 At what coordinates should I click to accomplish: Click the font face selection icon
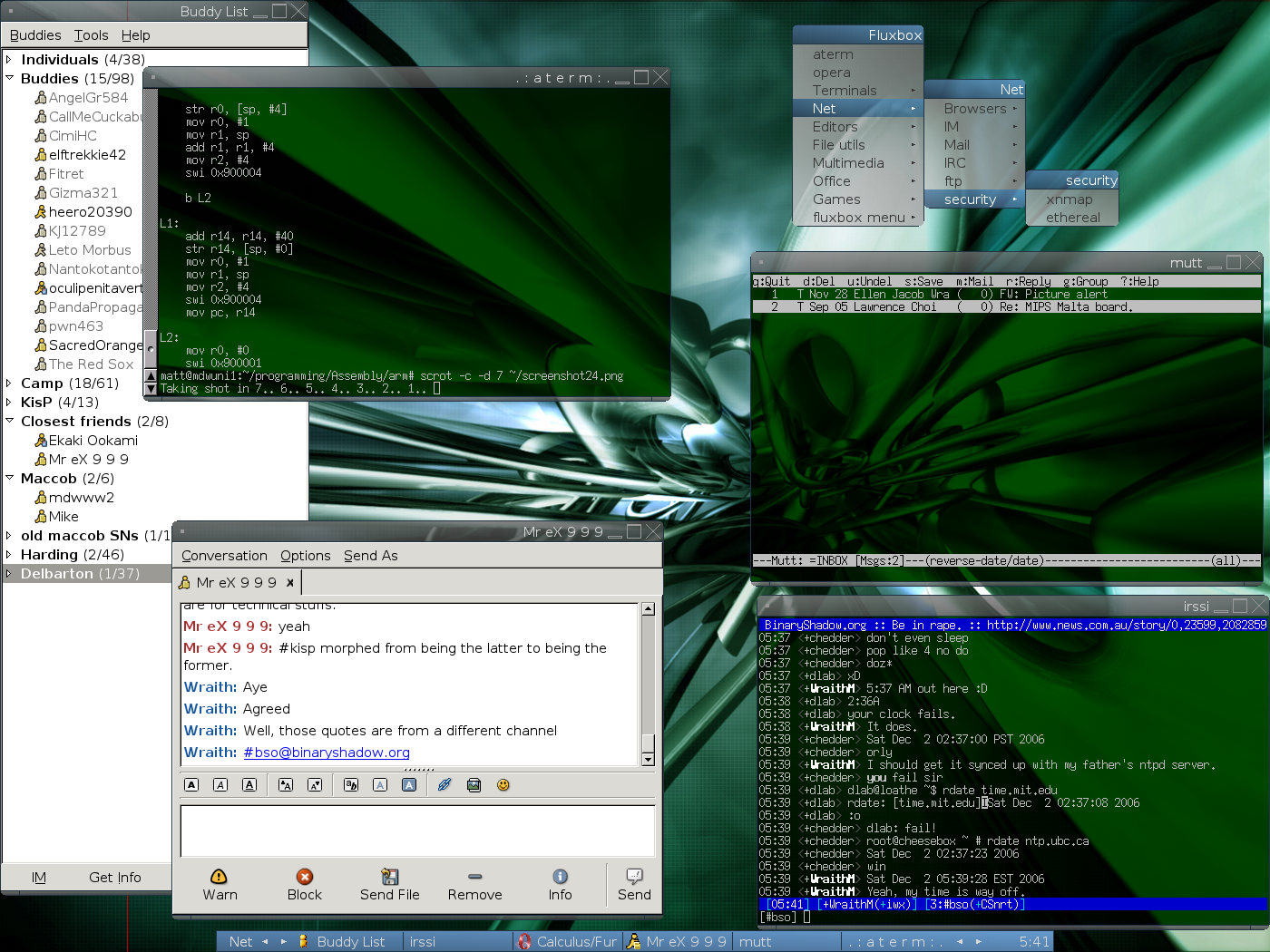[351, 785]
